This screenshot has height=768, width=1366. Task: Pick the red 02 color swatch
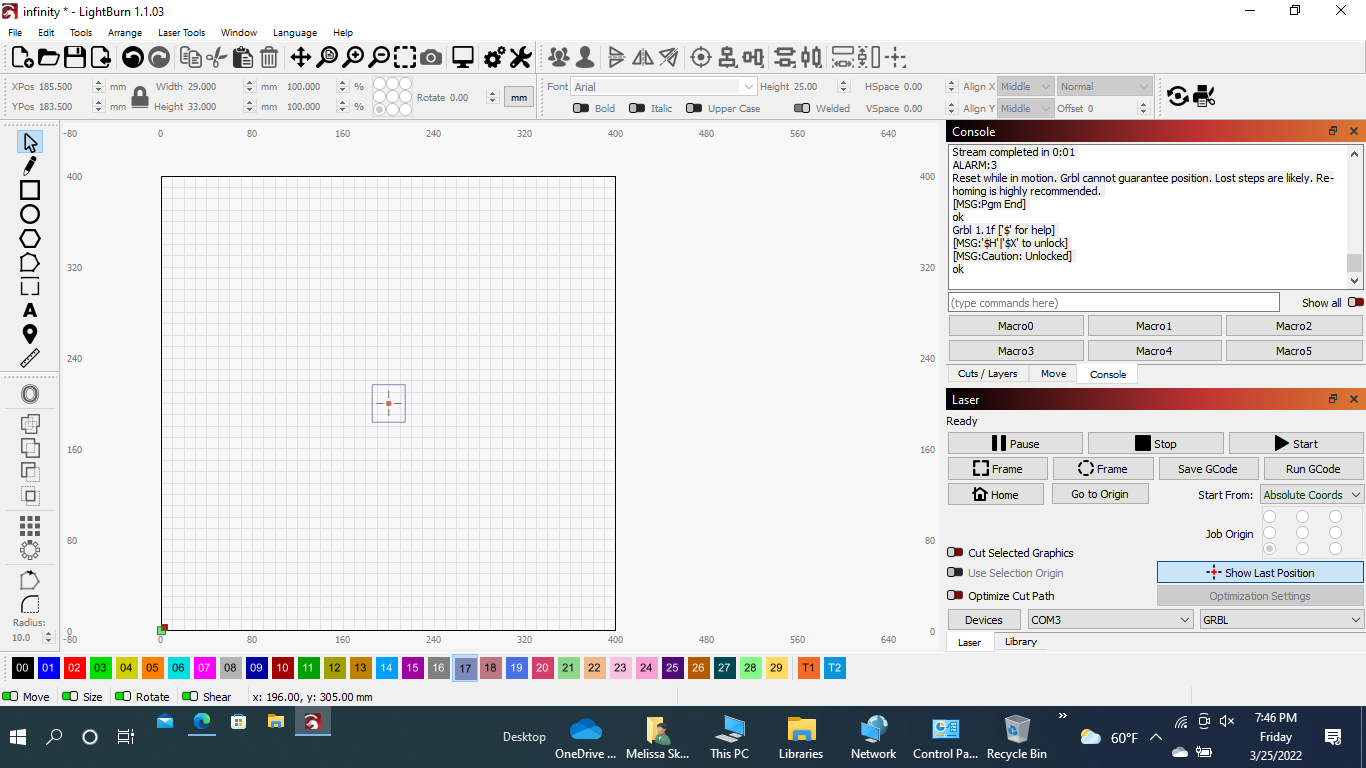[74, 668]
